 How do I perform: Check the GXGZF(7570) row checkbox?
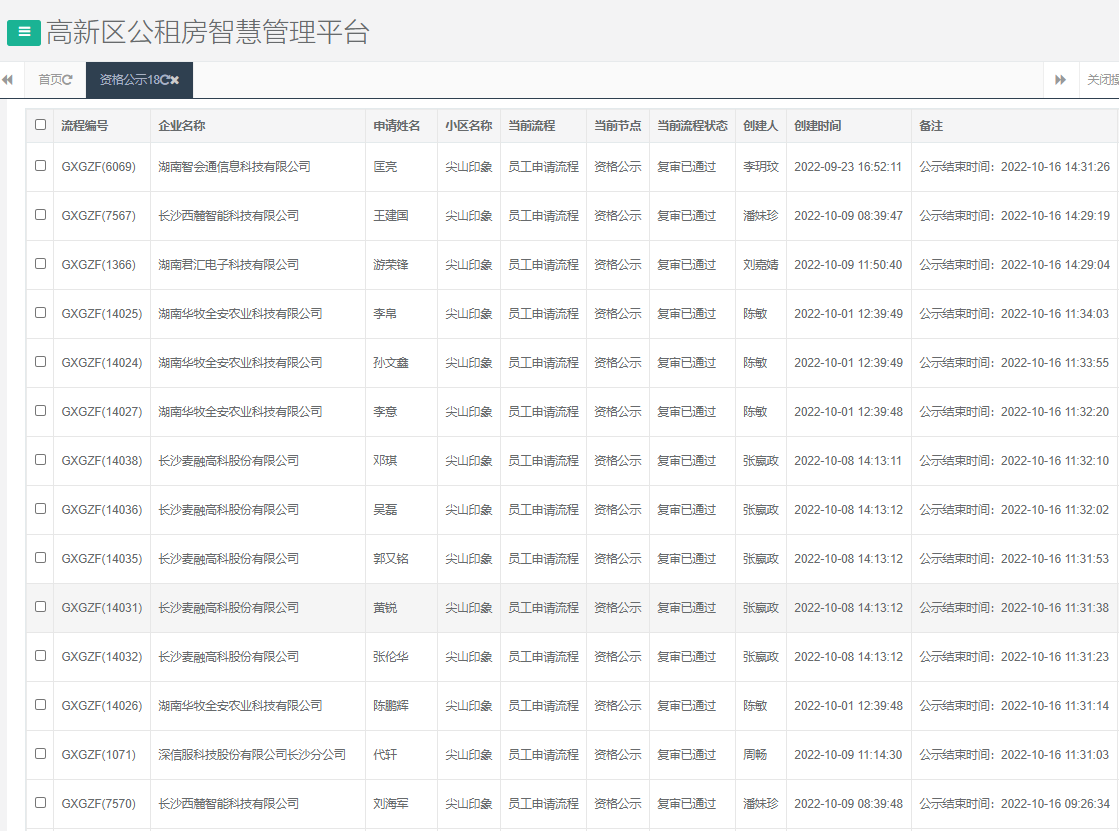click(x=40, y=803)
